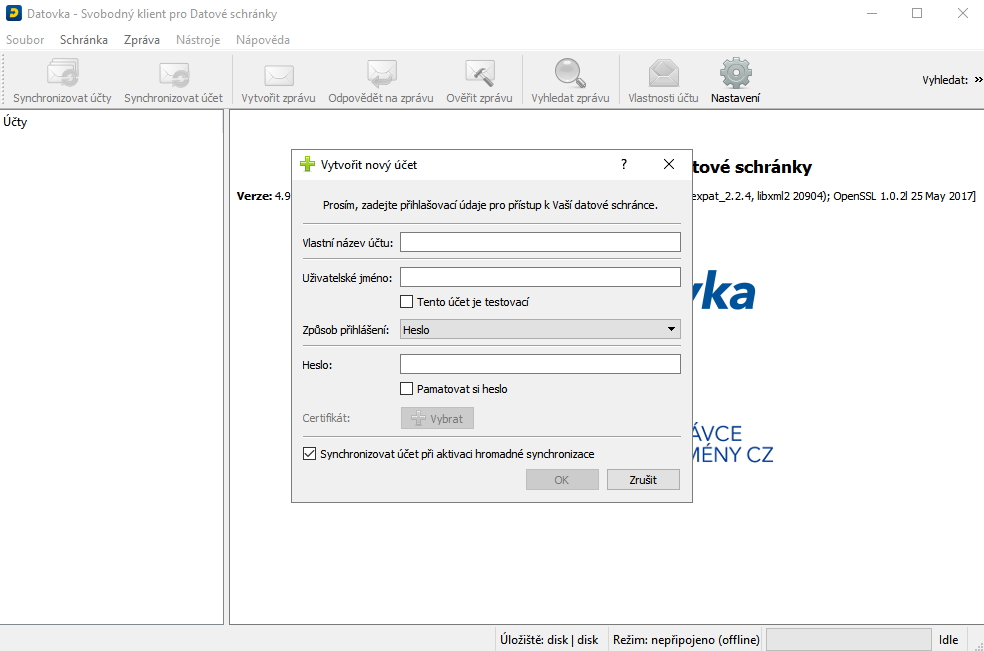Click the Úložiště: disk | disk status text
The image size is (984, 651).
click(x=549, y=640)
